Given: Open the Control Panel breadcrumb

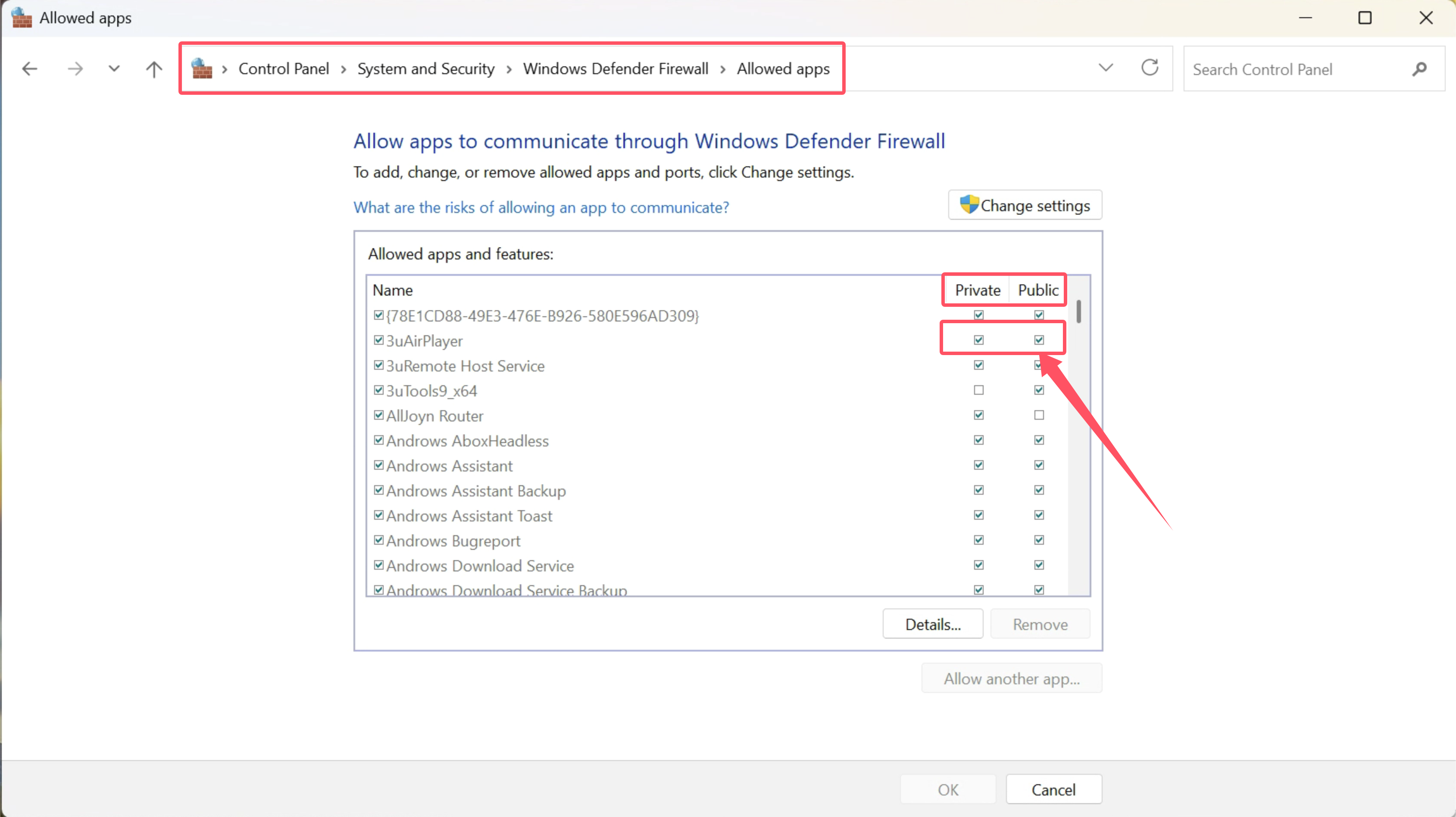Looking at the screenshot, I should 283,69.
